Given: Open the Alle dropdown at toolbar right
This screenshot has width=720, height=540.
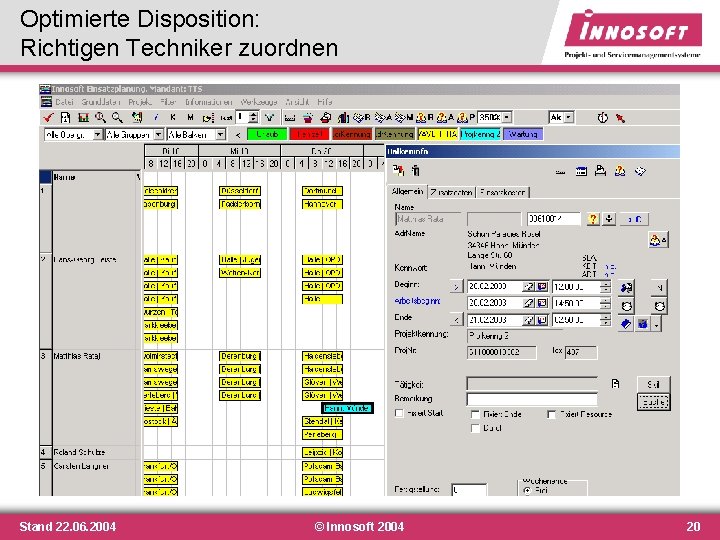Looking at the screenshot, I should (x=568, y=118).
